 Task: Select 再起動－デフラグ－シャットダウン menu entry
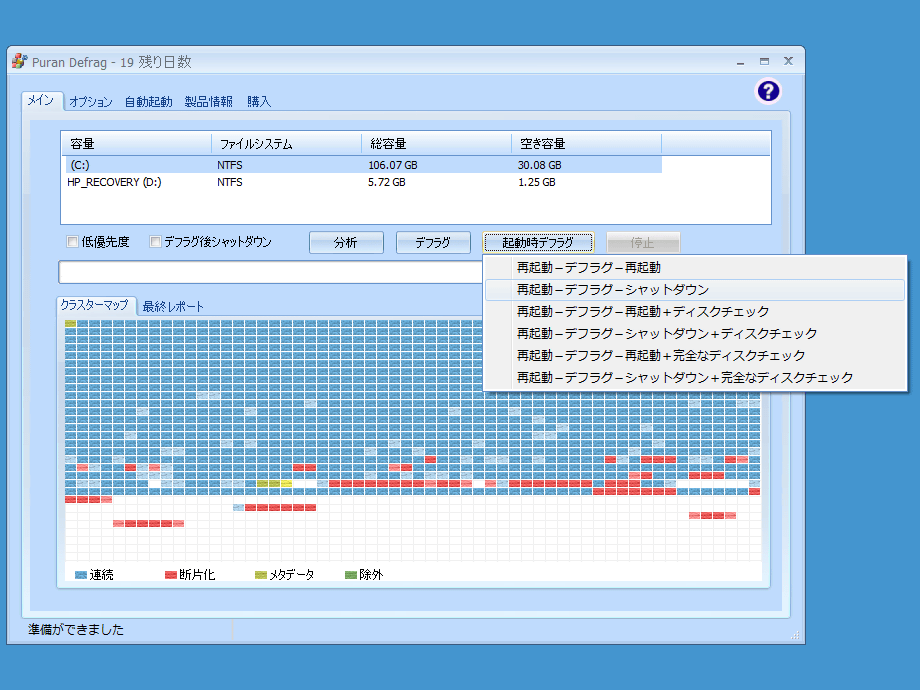pos(695,290)
